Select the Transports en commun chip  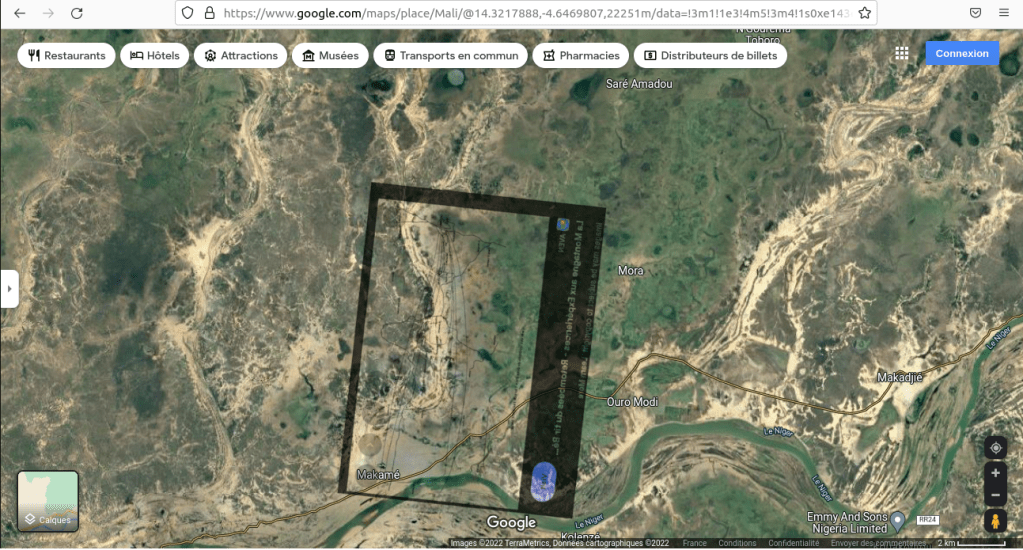point(450,56)
